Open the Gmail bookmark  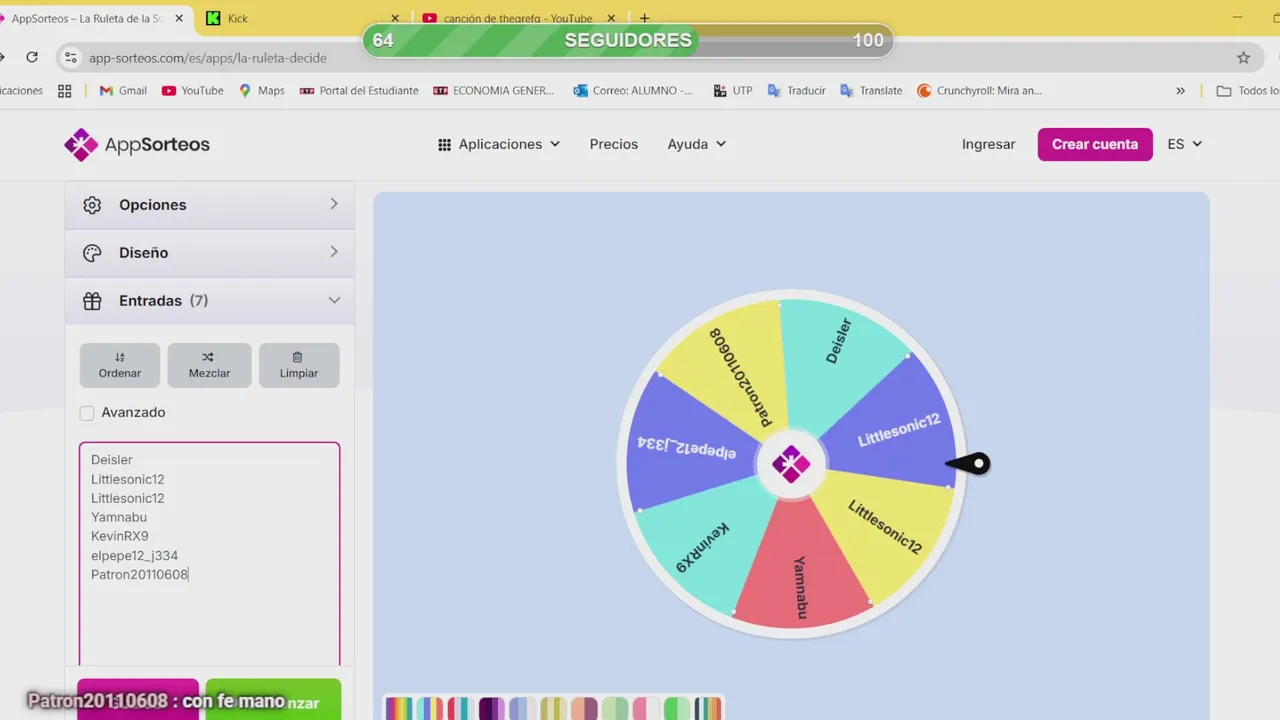click(123, 90)
